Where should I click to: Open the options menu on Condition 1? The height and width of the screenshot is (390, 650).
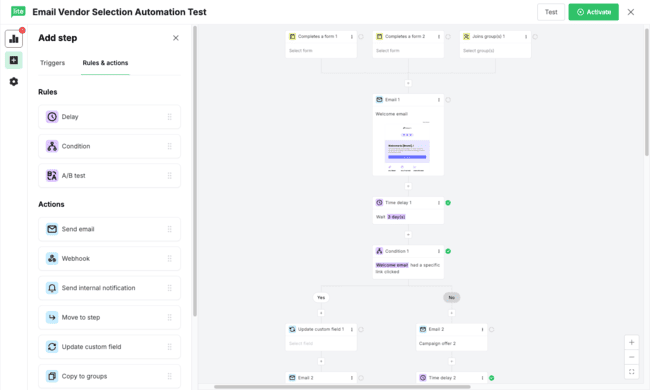point(439,251)
